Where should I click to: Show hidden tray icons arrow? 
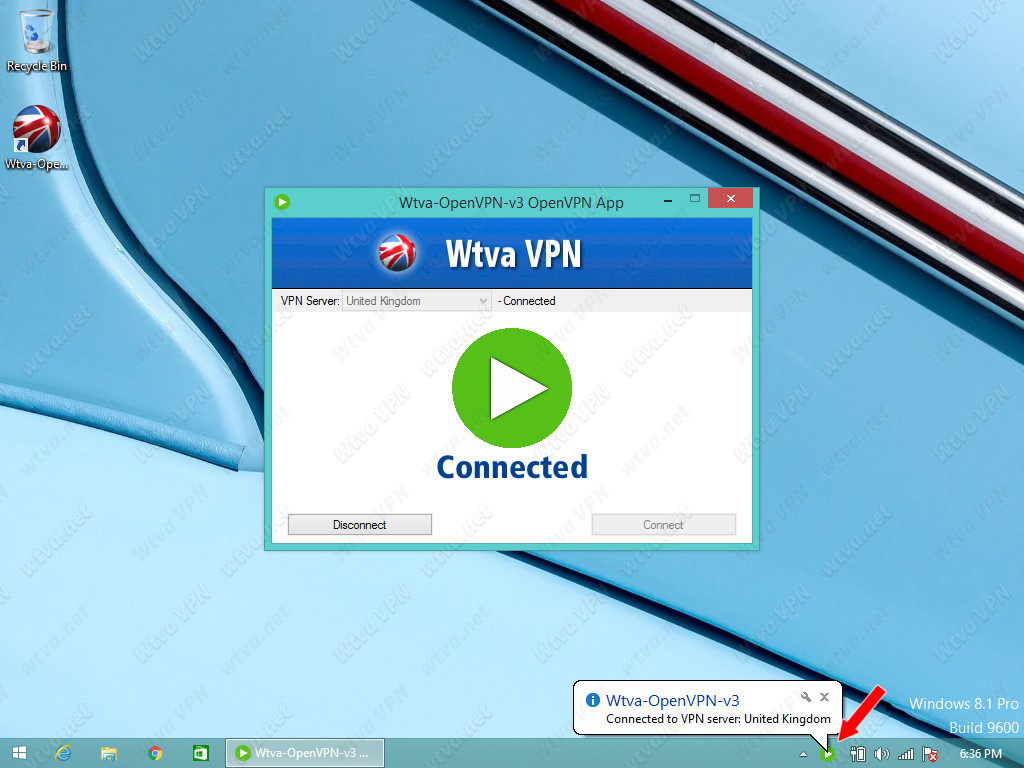803,754
